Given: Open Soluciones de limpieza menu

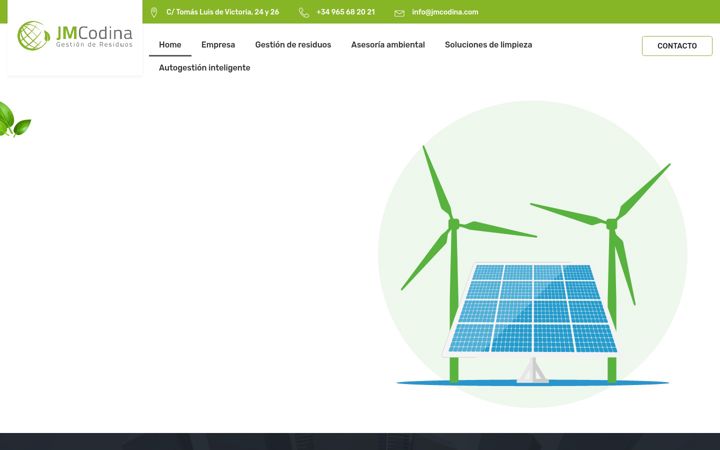Looking at the screenshot, I should point(488,45).
